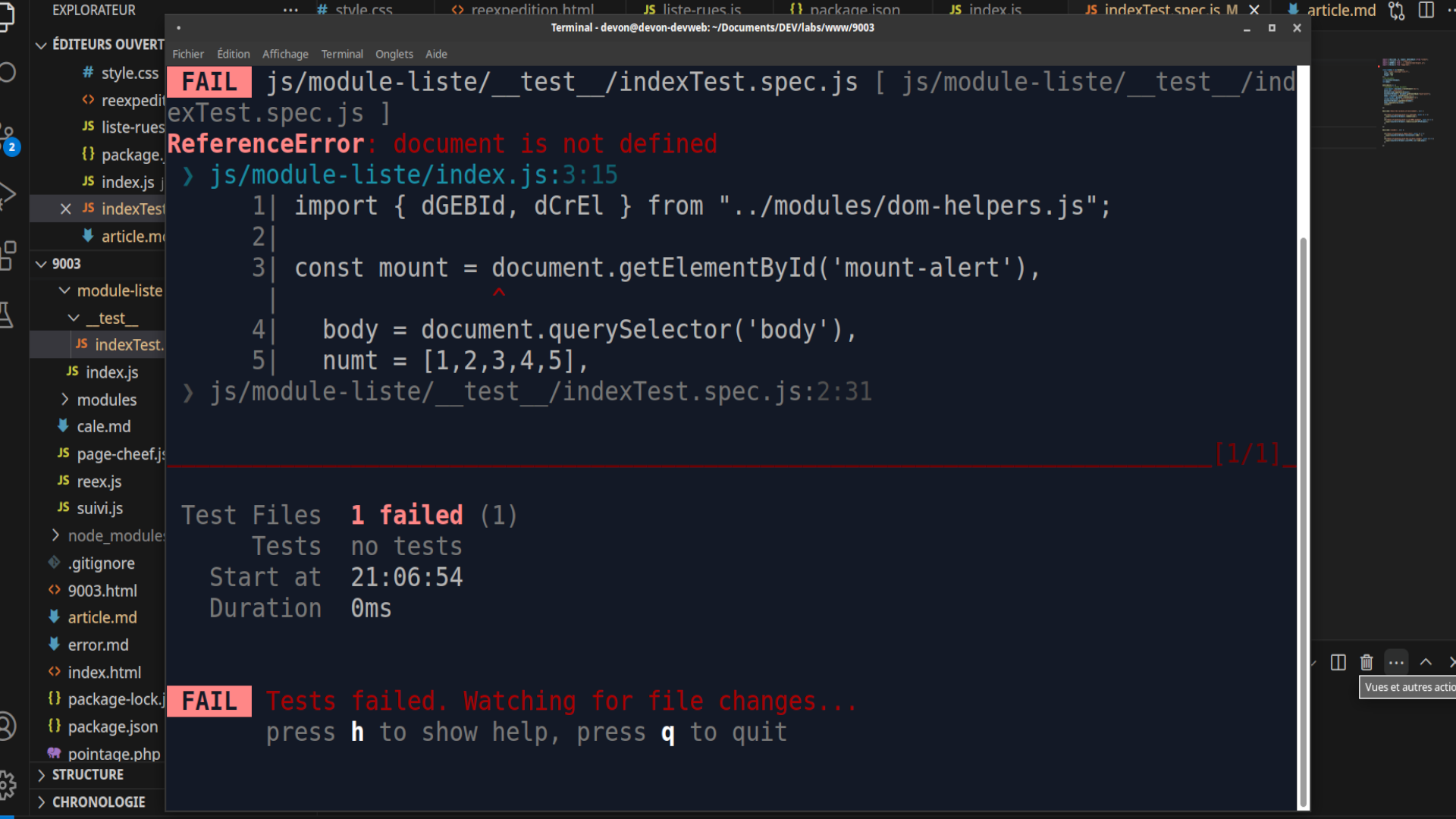
Task: Open the Manage settings gear icon
Action: click(x=8, y=784)
